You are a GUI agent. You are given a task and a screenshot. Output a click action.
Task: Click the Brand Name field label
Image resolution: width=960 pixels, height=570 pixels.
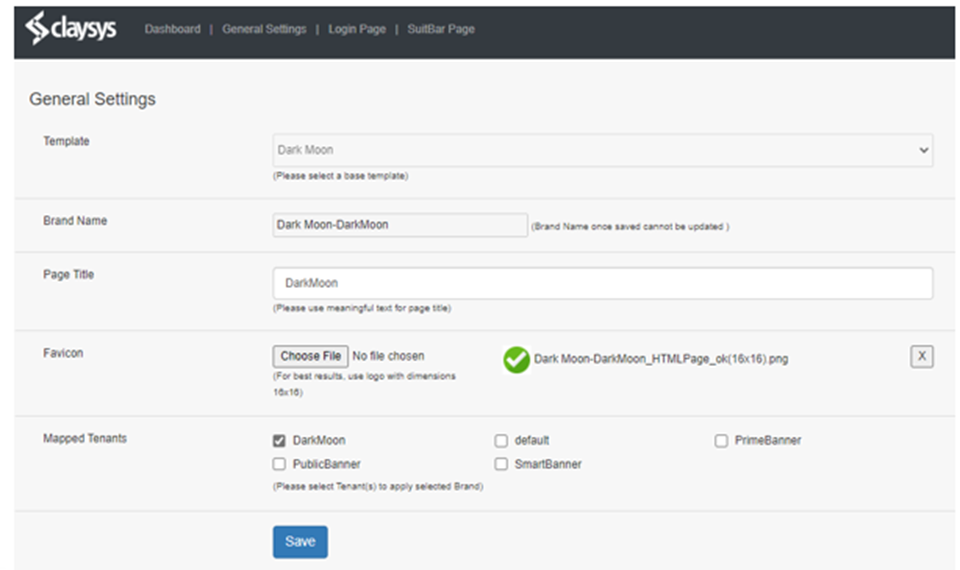point(75,221)
